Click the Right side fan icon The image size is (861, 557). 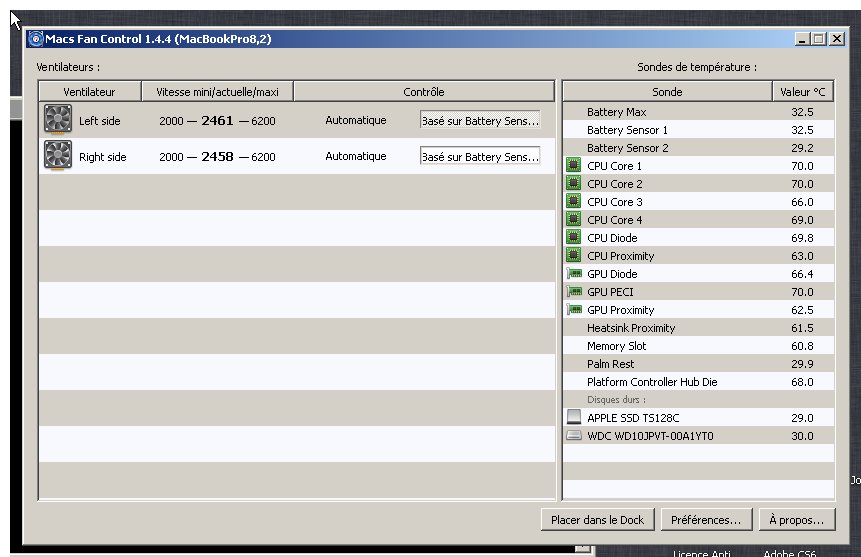pos(58,156)
